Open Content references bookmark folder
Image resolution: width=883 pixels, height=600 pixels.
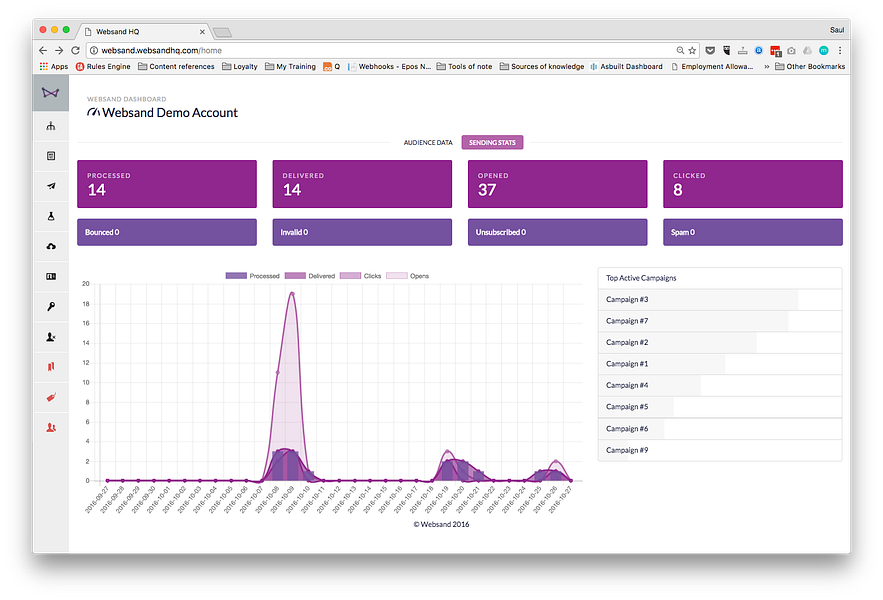pyautogui.click(x=176, y=66)
